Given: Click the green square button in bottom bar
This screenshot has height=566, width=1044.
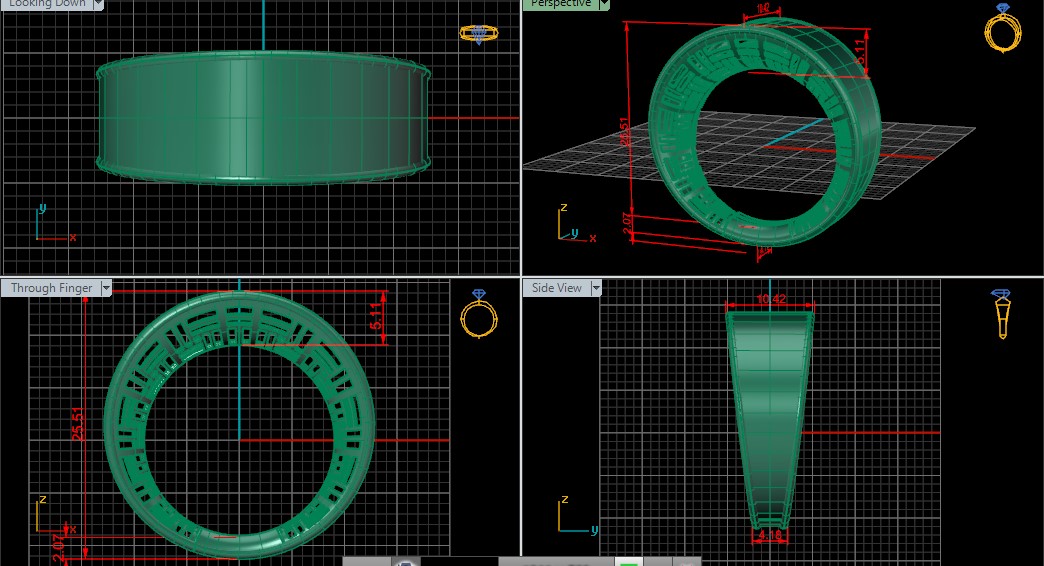Looking at the screenshot, I should pos(629,561).
